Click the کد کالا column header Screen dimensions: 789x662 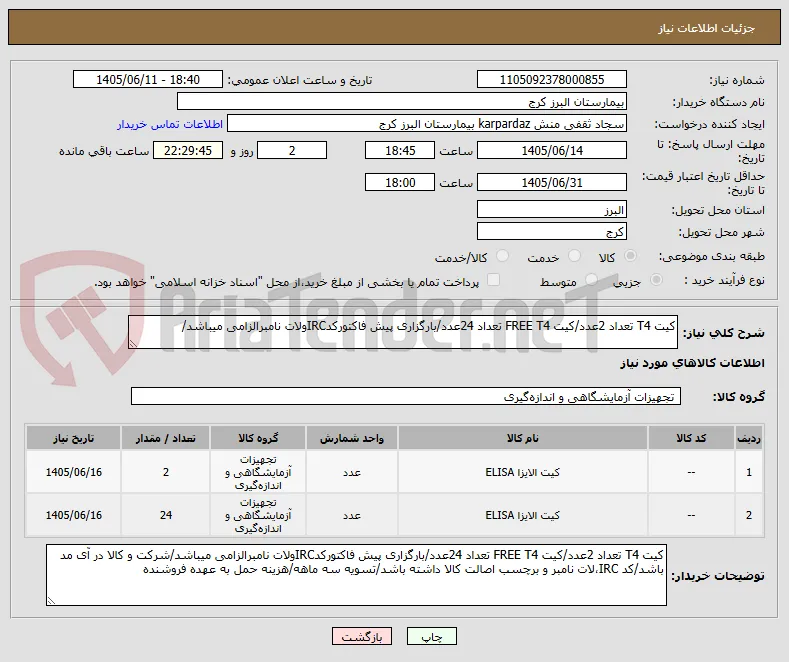(x=691, y=438)
